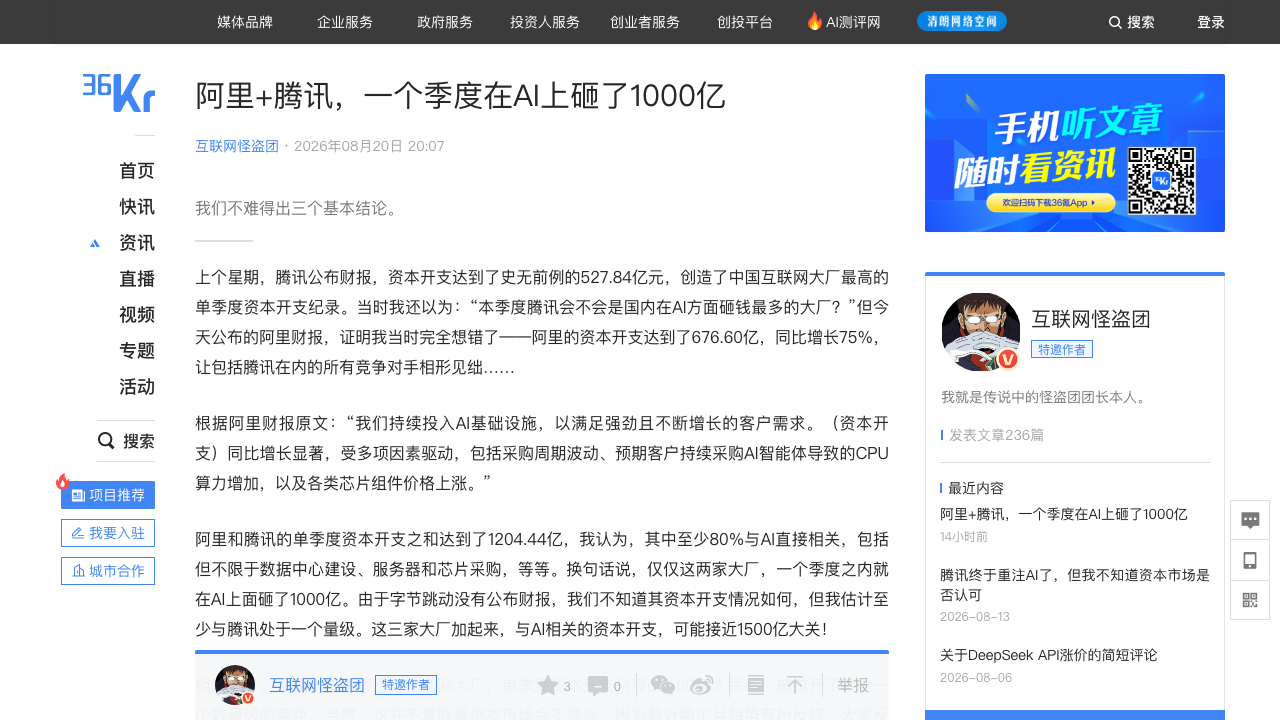Image resolution: width=1280 pixels, height=720 pixels.
Task: Open the QR code icon on the right edge
Action: click(1250, 600)
